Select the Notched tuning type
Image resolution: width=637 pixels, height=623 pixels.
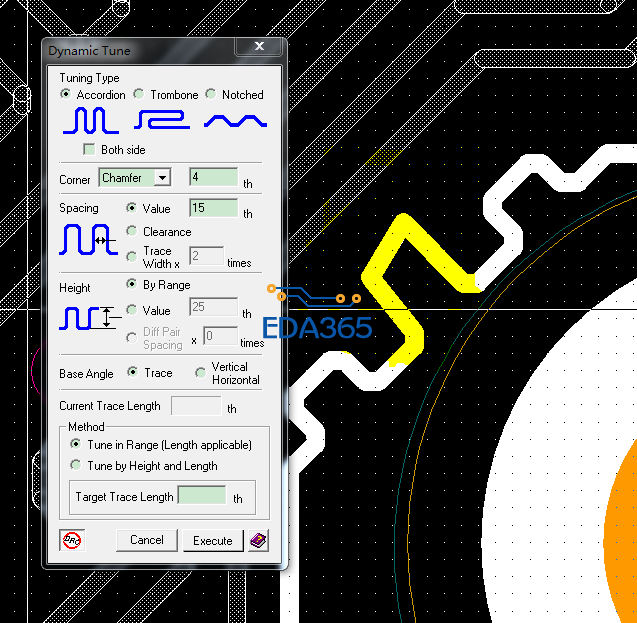point(210,94)
